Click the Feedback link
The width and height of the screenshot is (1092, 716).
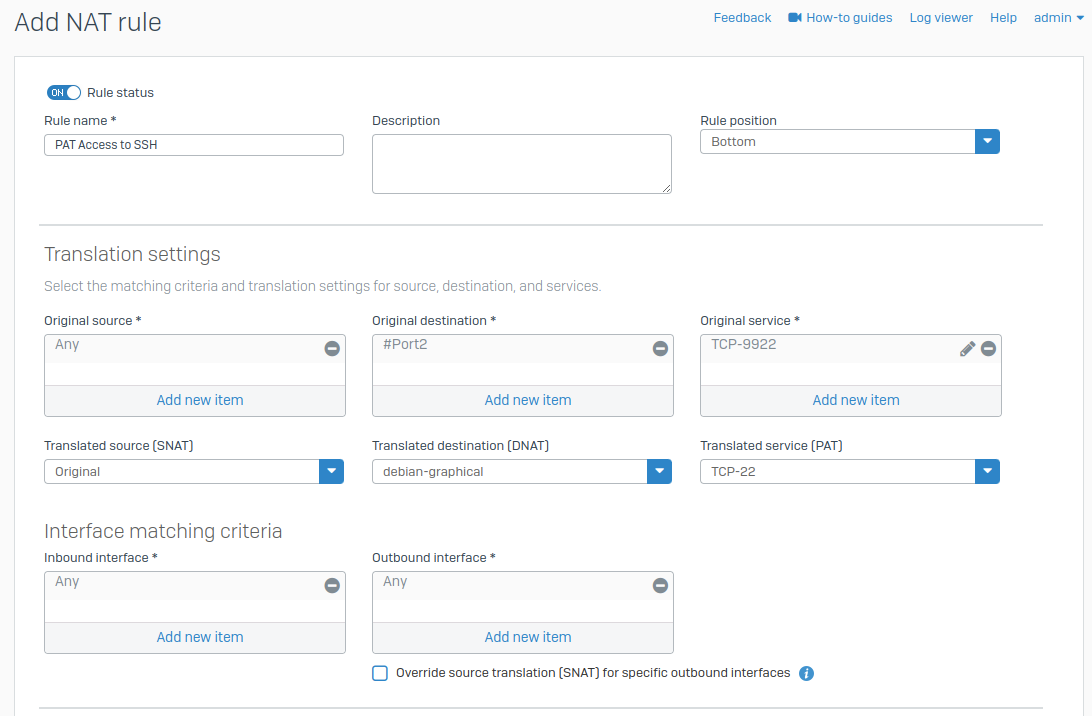[x=742, y=18]
